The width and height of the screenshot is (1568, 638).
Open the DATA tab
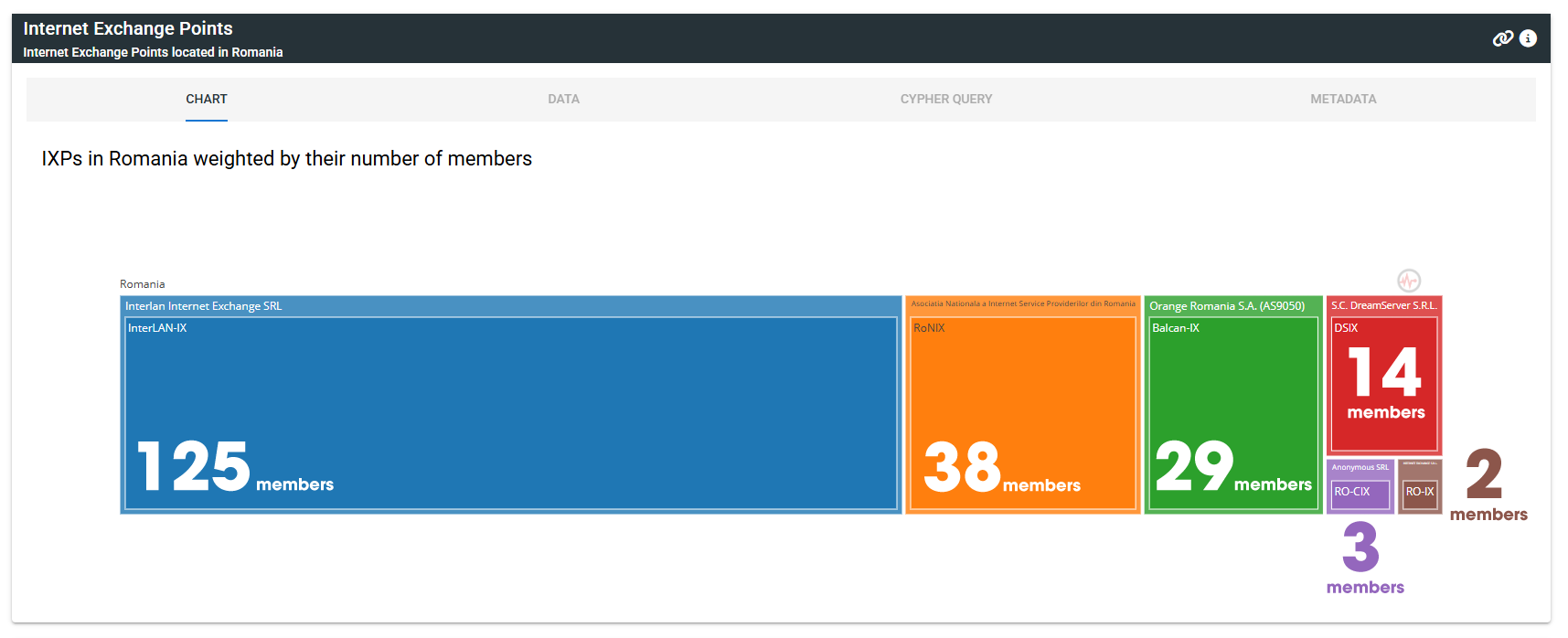click(563, 99)
